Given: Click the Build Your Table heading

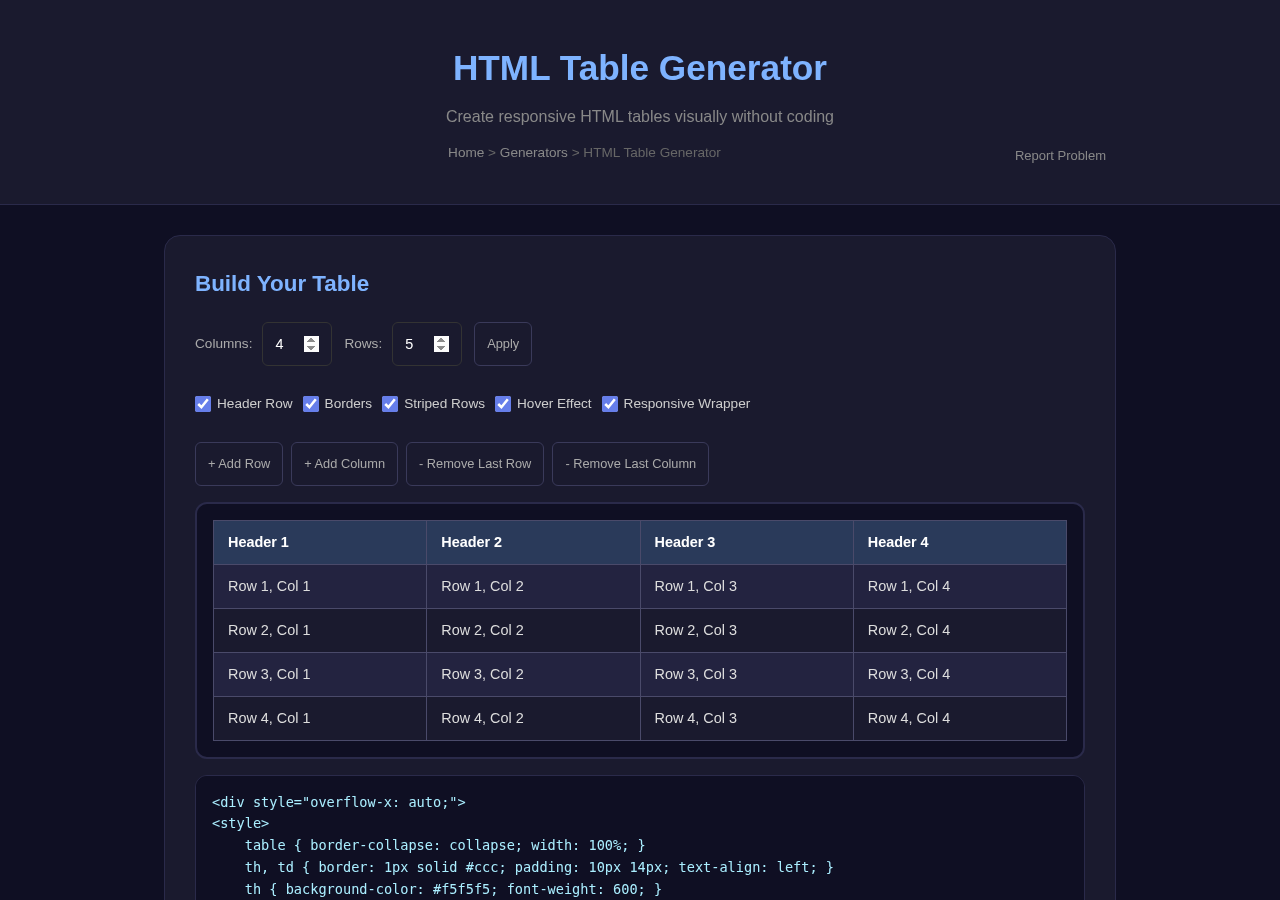Looking at the screenshot, I should point(282,284).
